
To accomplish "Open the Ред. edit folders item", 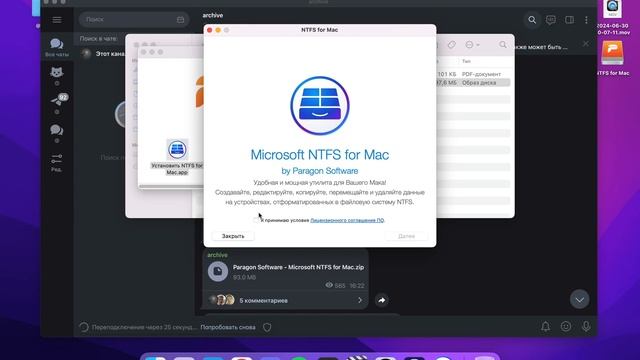I will (57, 162).
